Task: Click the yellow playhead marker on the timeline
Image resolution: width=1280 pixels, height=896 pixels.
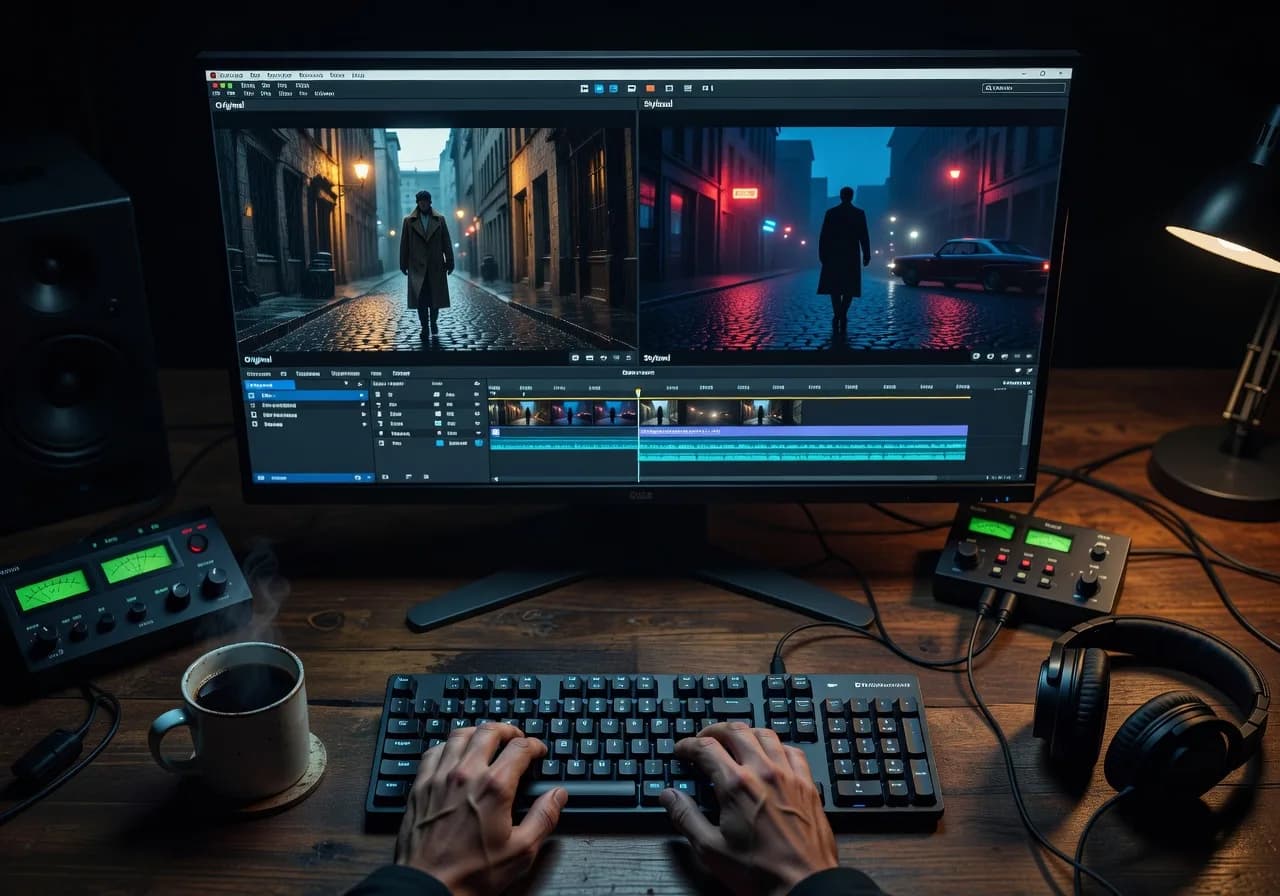Action: (x=637, y=392)
